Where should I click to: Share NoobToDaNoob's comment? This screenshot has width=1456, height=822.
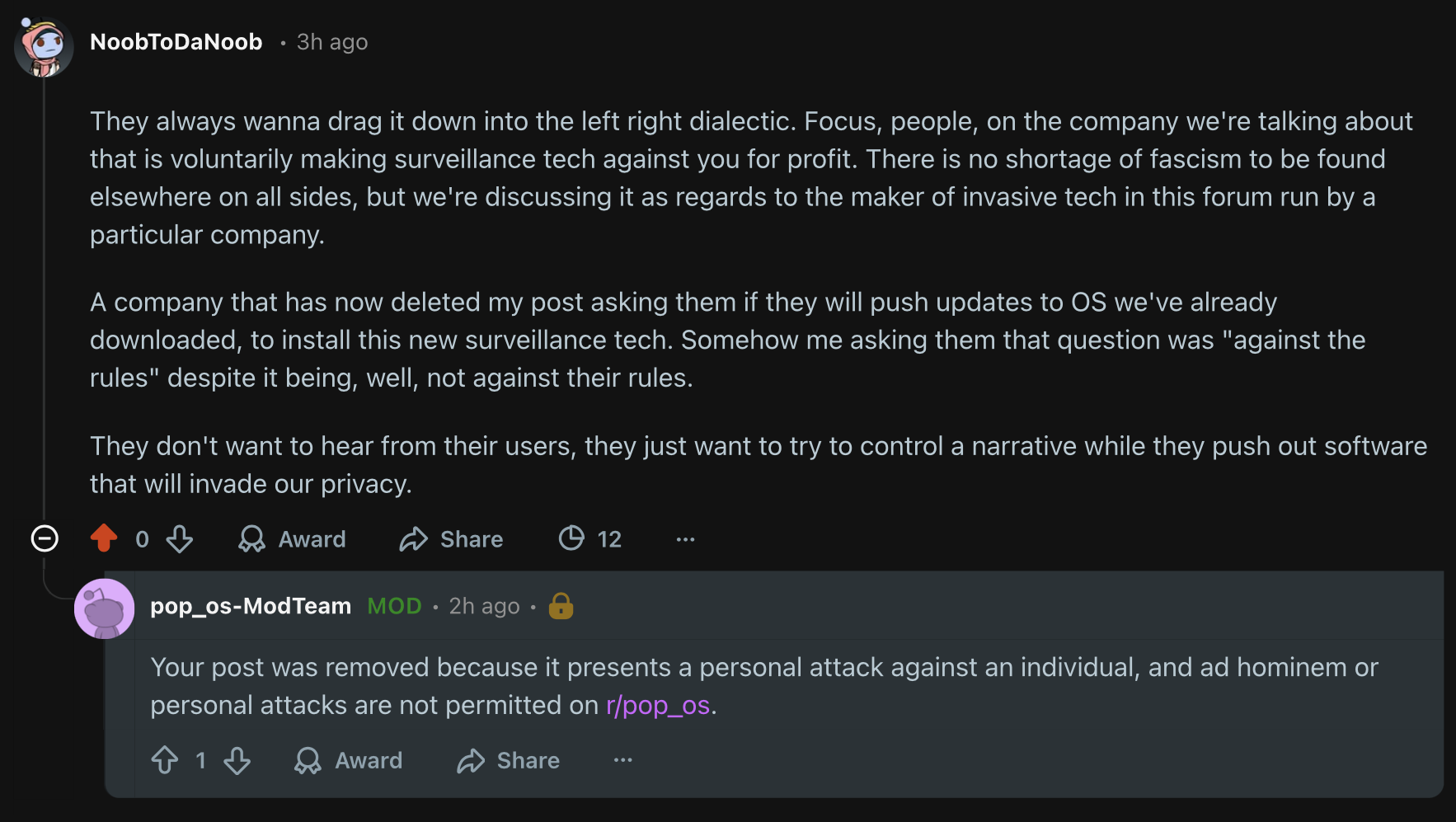(452, 539)
